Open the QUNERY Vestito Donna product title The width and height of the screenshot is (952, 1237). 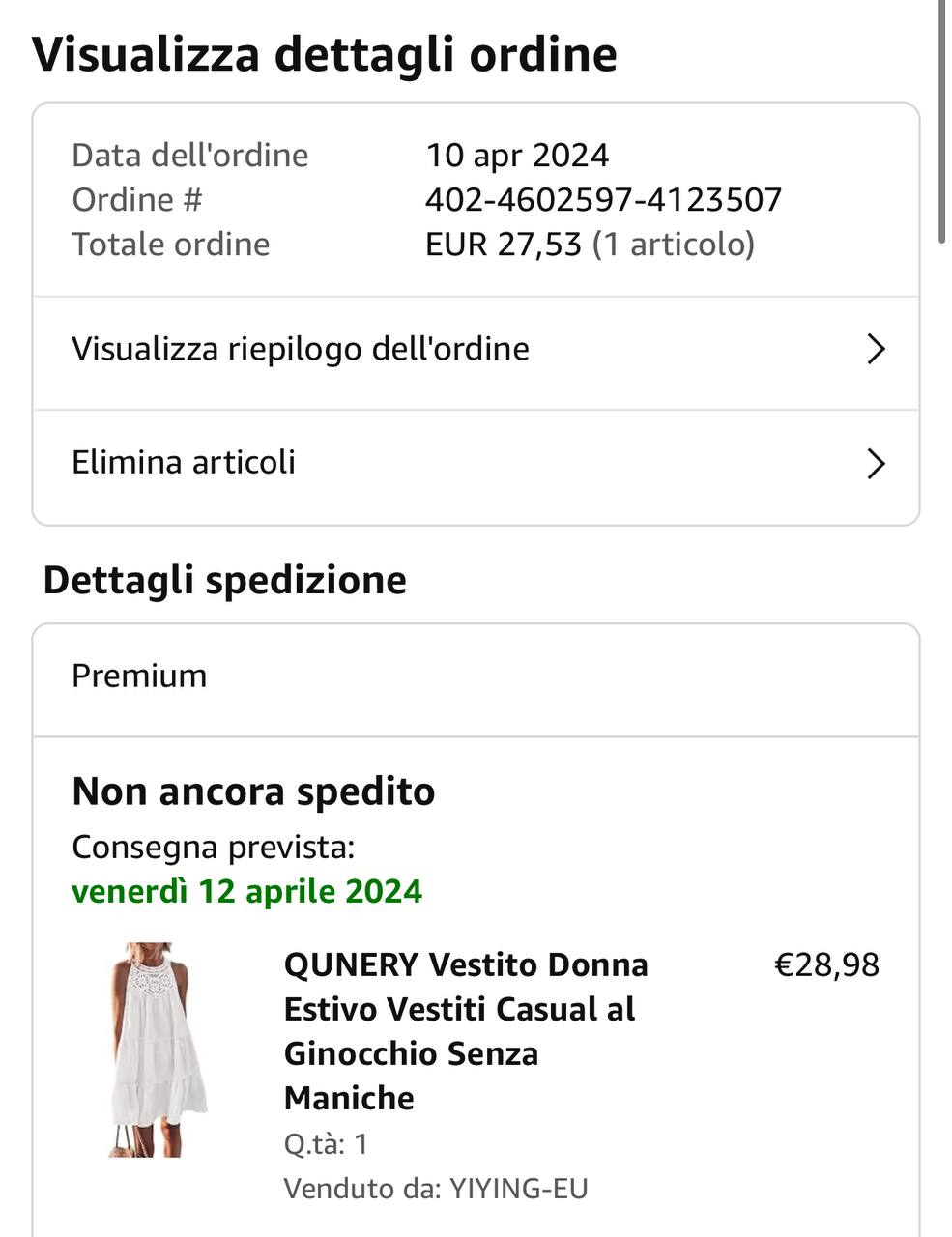tap(466, 1030)
